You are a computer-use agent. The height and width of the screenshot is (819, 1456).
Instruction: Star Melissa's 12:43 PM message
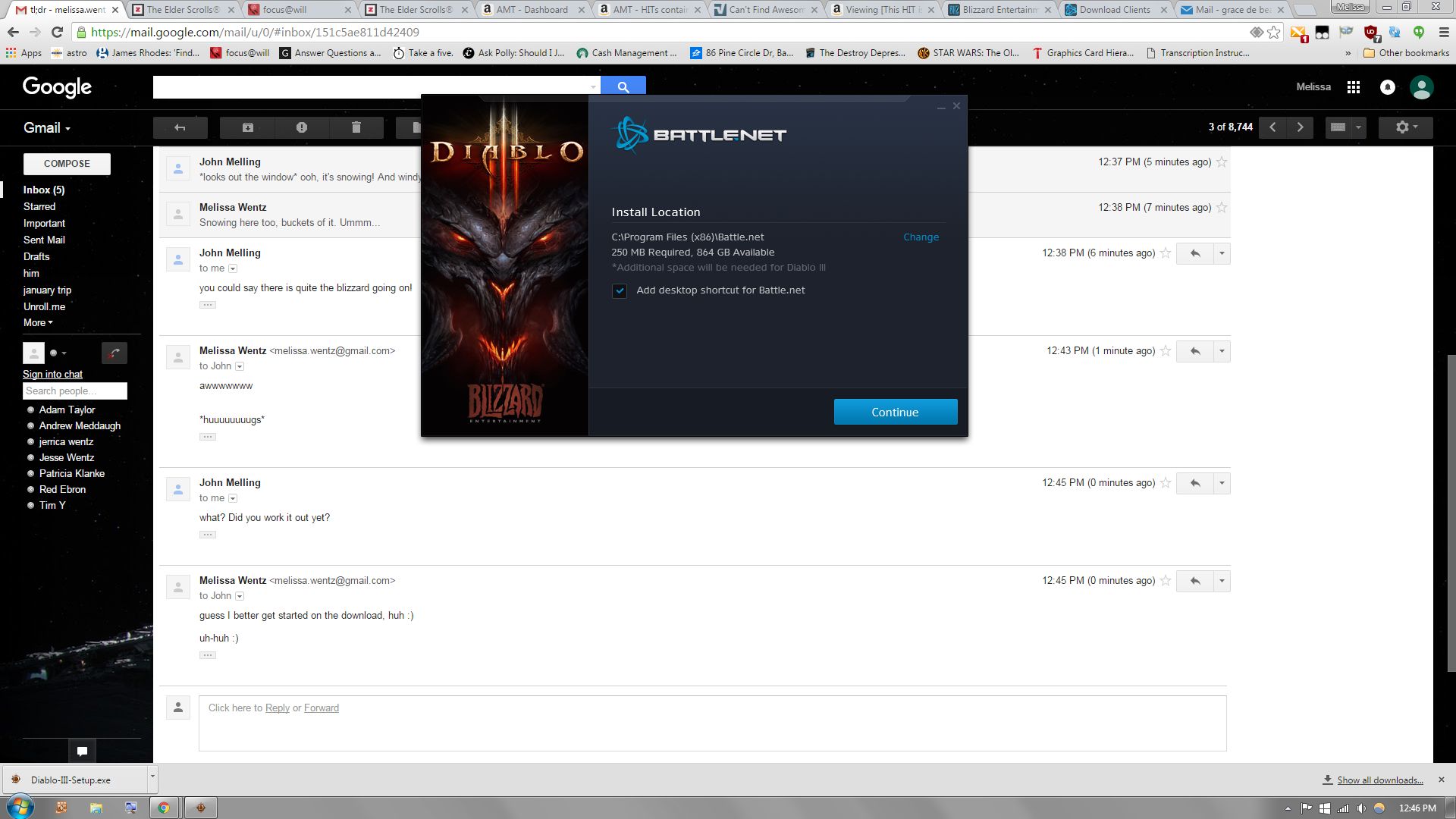pos(1166,351)
